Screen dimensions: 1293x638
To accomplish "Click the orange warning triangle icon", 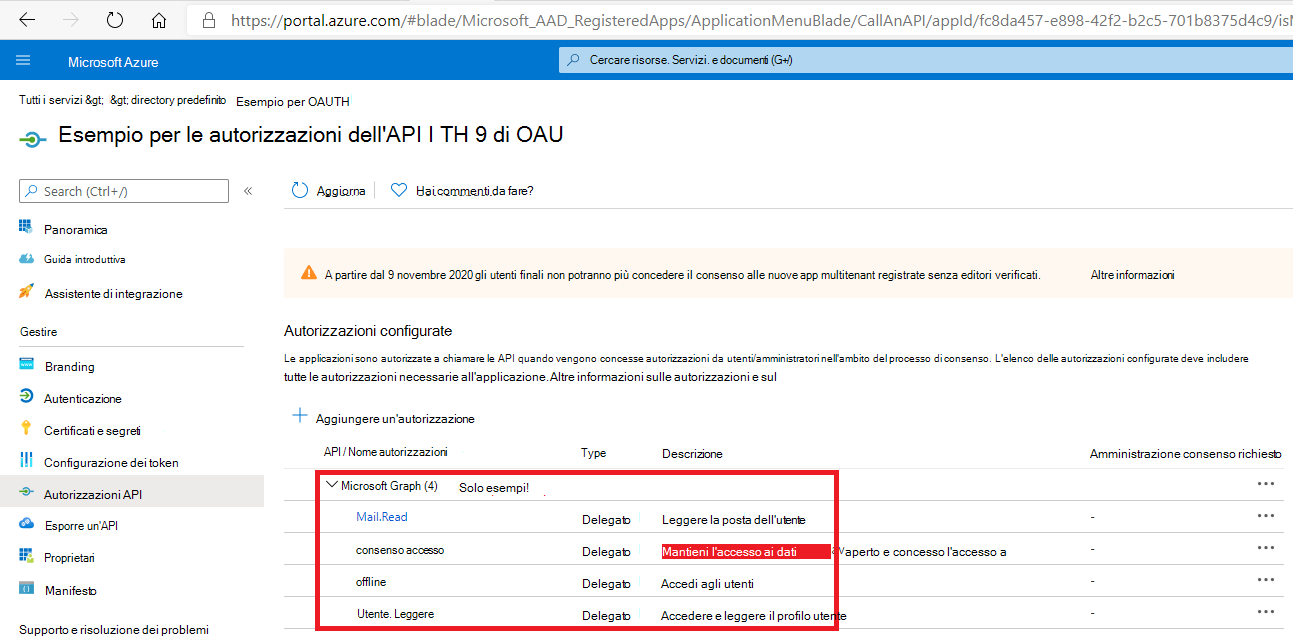I will coord(308,273).
